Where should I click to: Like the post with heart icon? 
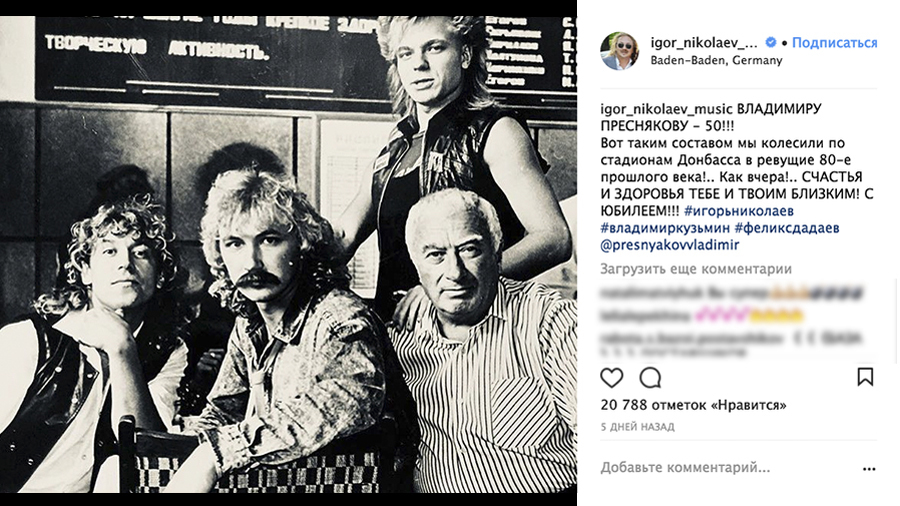coord(611,378)
